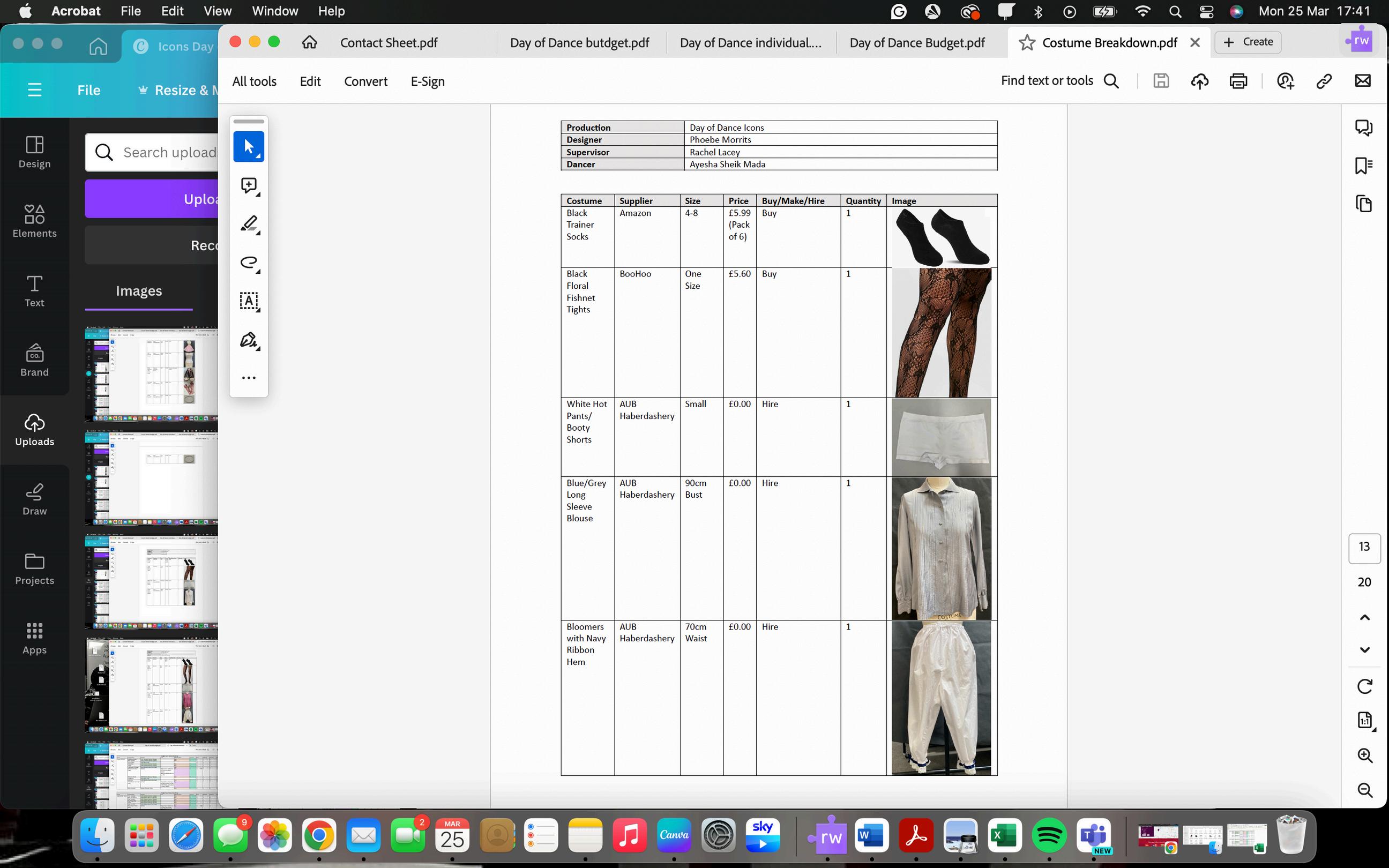Click the Create button
This screenshot has width=1389, height=868.
tap(1248, 42)
